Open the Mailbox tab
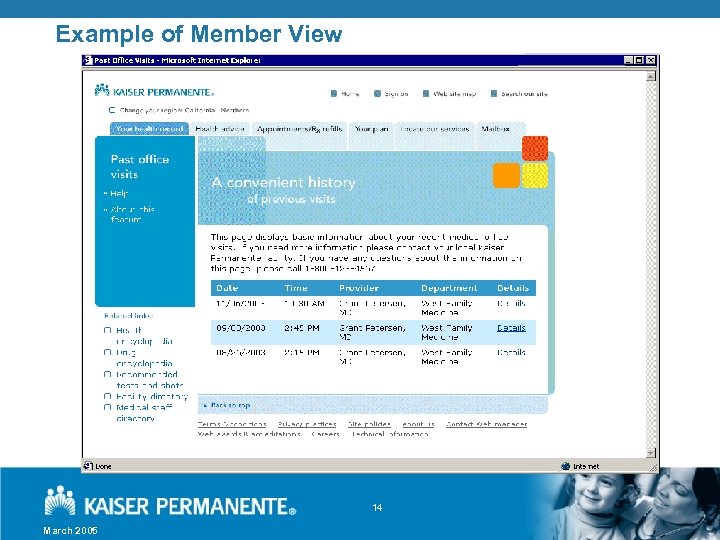 [501, 129]
